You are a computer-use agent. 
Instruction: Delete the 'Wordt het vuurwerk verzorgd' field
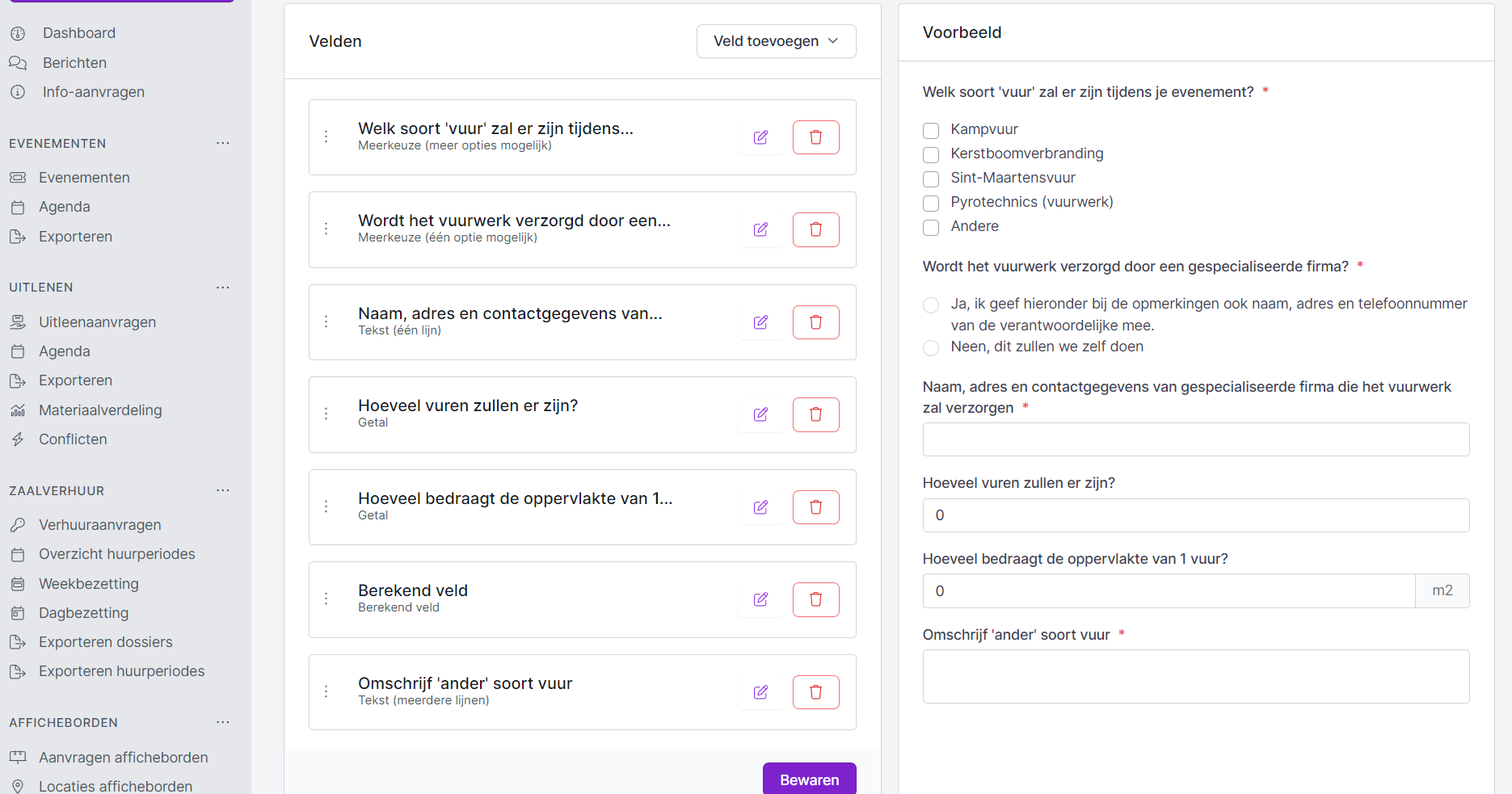pos(815,229)
